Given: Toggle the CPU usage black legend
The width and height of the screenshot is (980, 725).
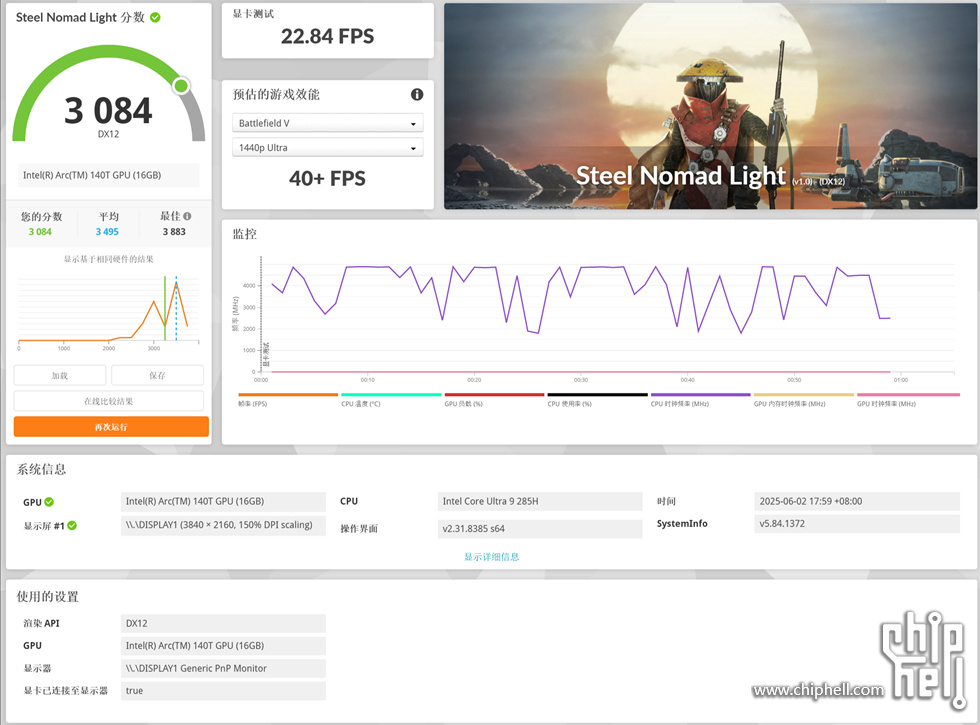Looking at the screenshot, I should click(598, 399).
